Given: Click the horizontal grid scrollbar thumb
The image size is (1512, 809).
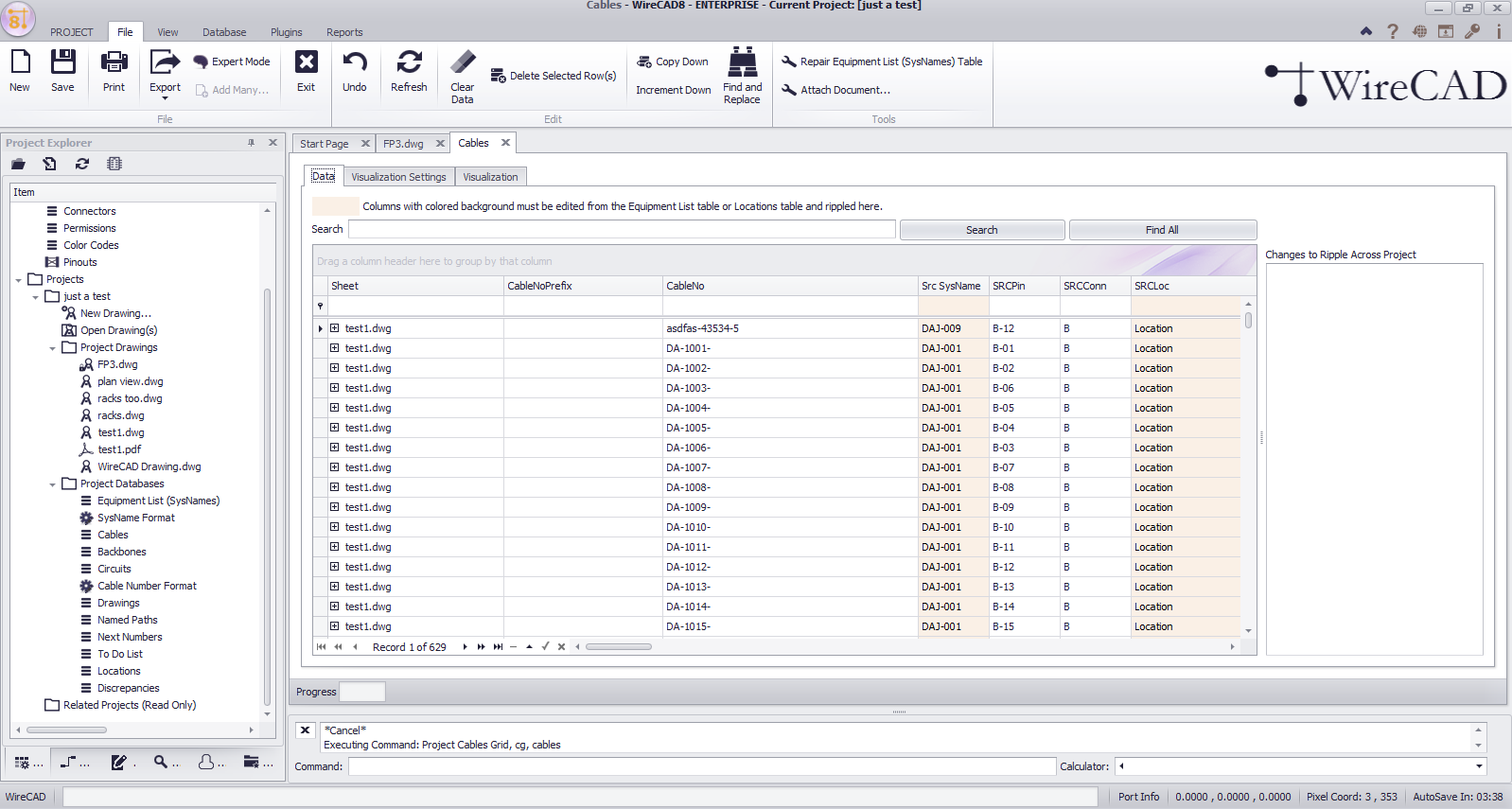Looking at the screenshot, I should [x=619, y=647].
